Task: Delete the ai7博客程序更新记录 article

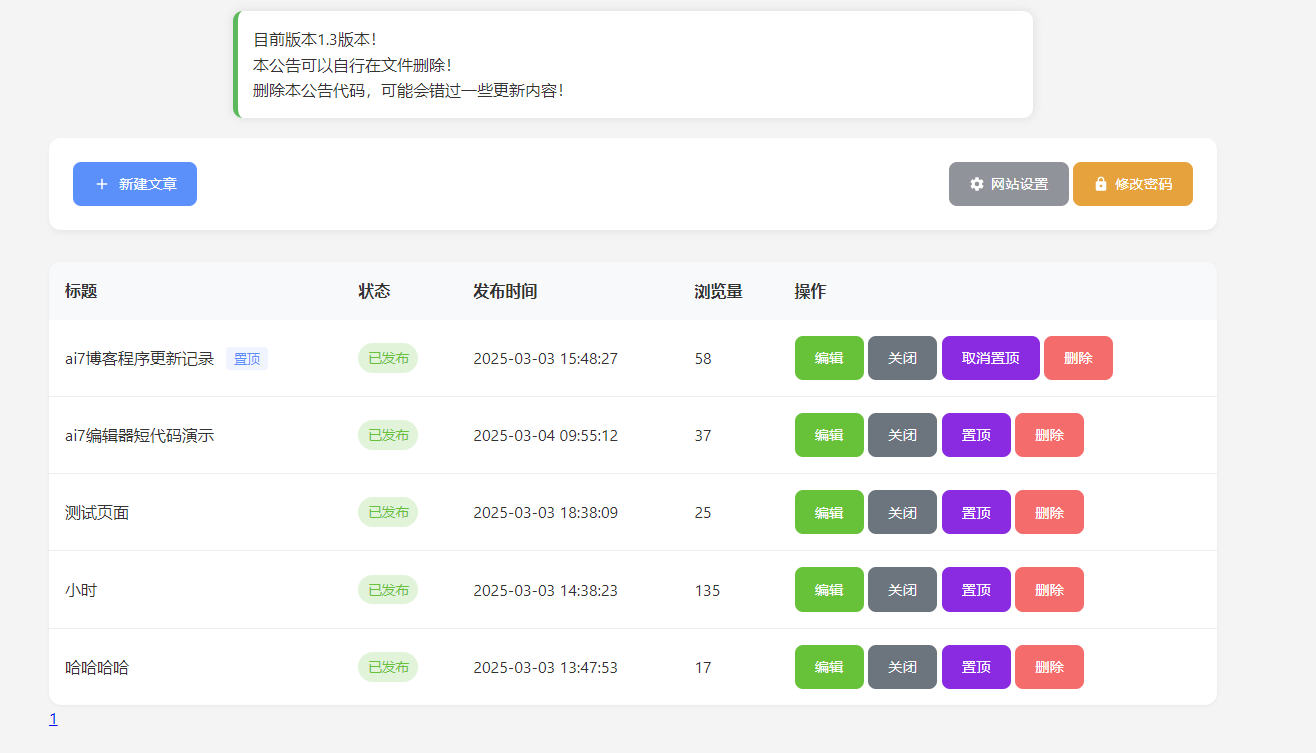Action: tap(1078, 358)
